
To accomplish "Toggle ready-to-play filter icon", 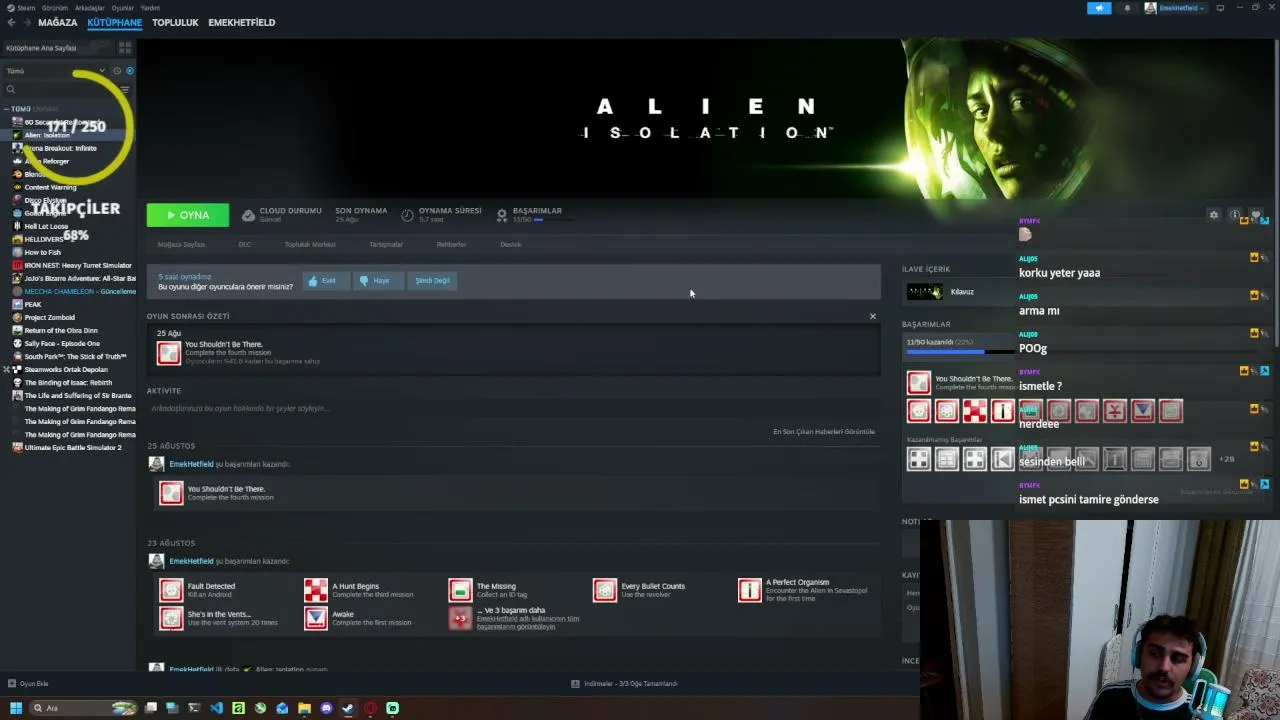I will tap(129, 71).
